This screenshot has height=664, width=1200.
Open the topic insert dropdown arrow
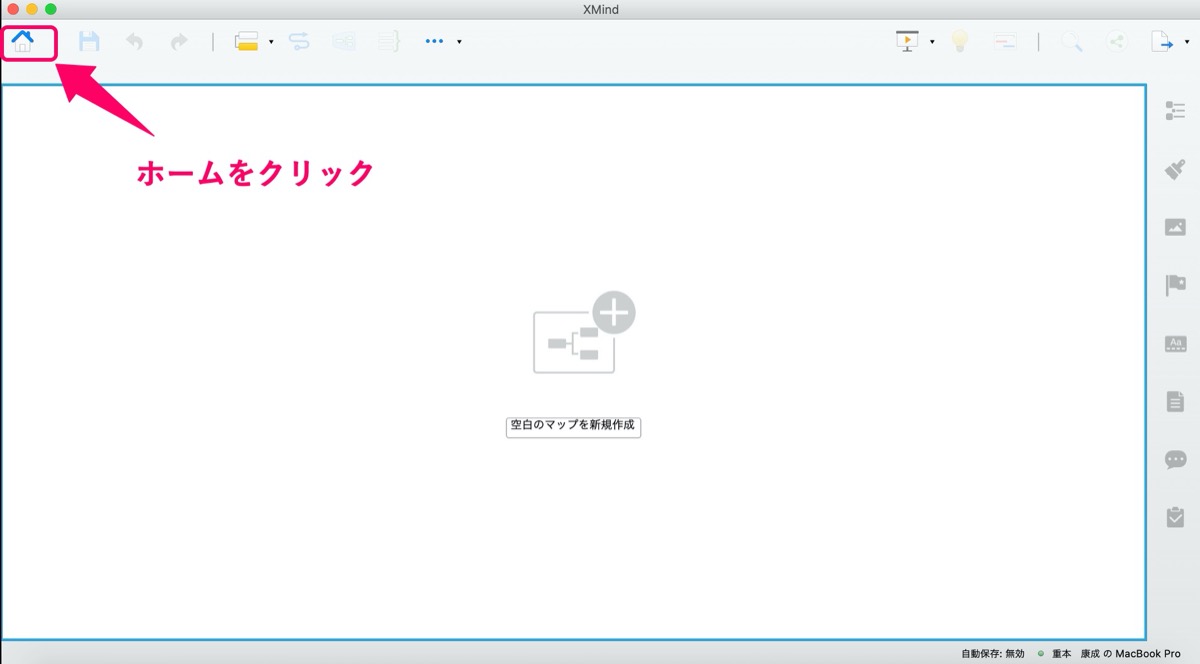(271, 42)
